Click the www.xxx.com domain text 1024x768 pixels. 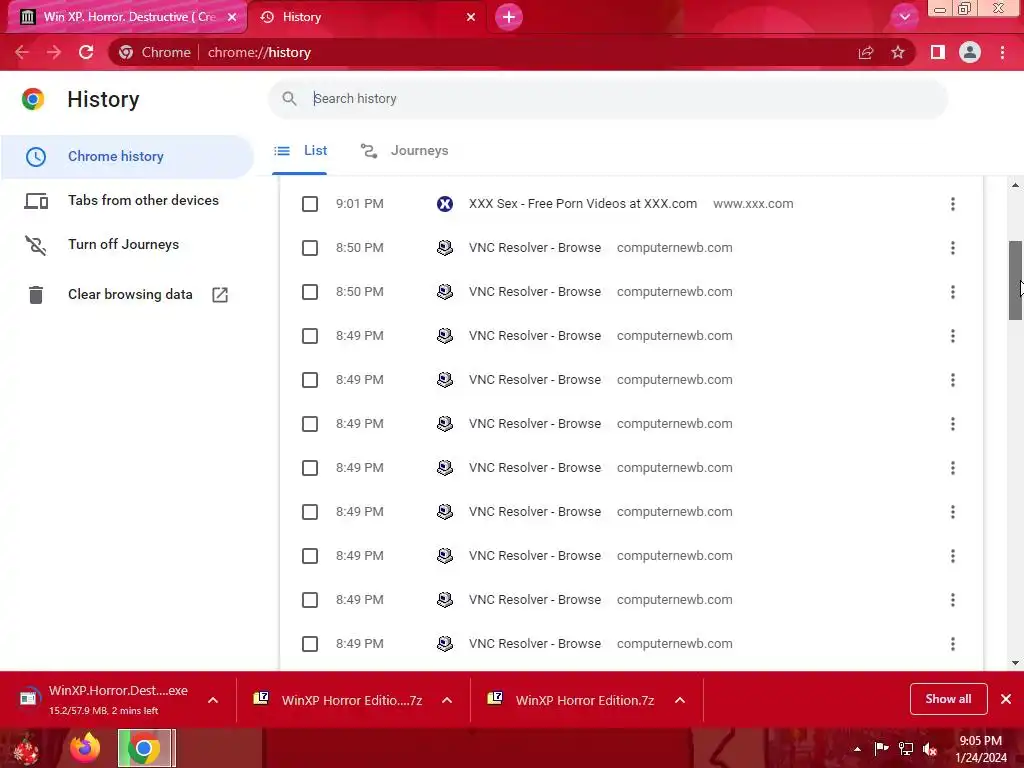click(753, 204)
